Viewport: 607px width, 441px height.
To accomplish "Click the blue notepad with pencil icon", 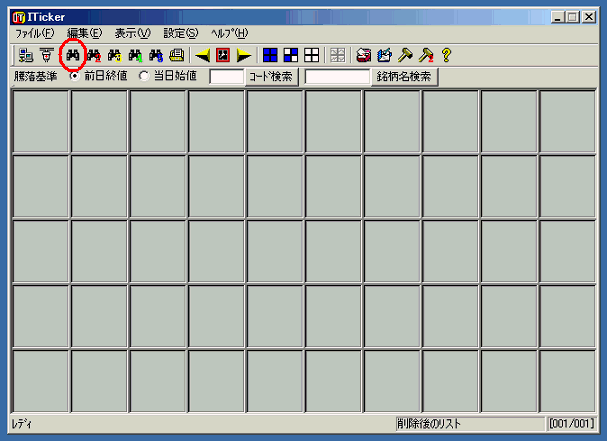I will 384,55.
